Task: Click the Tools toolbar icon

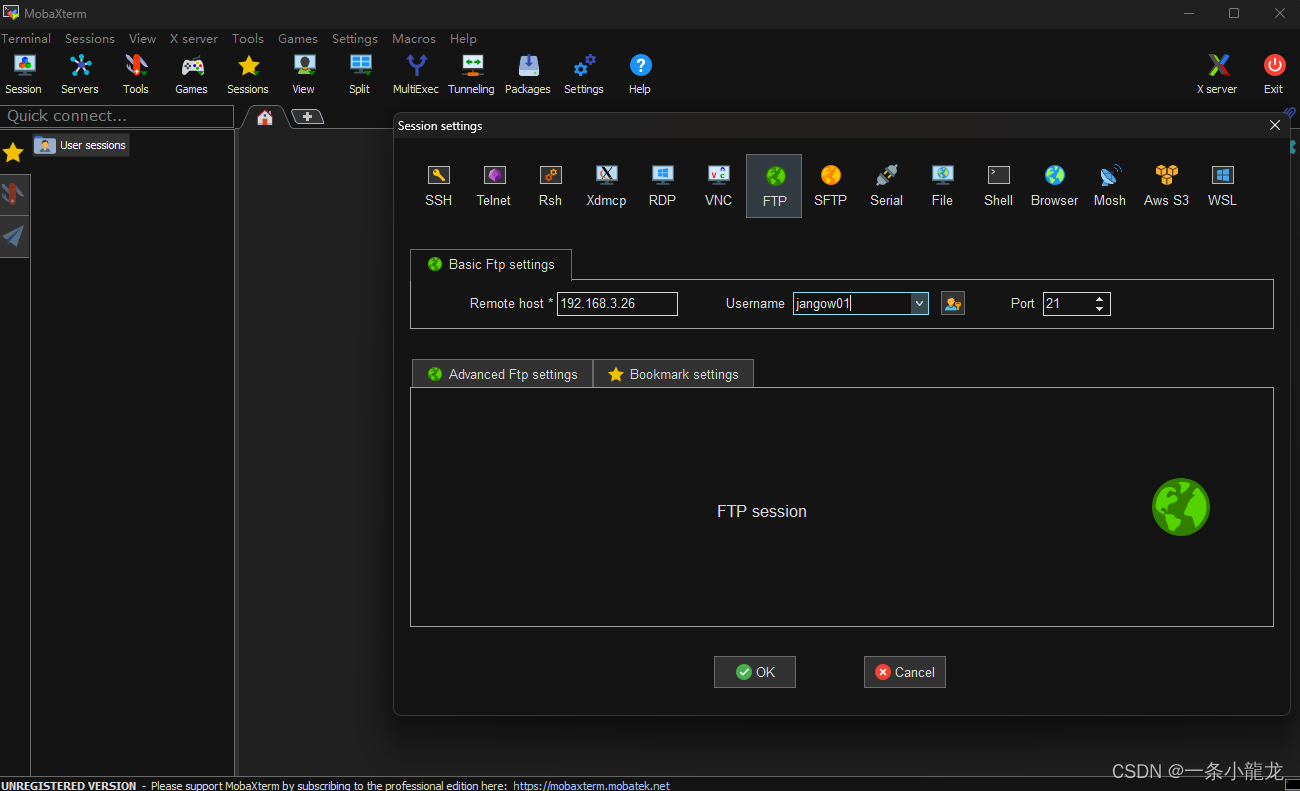Action: [136, 74]
